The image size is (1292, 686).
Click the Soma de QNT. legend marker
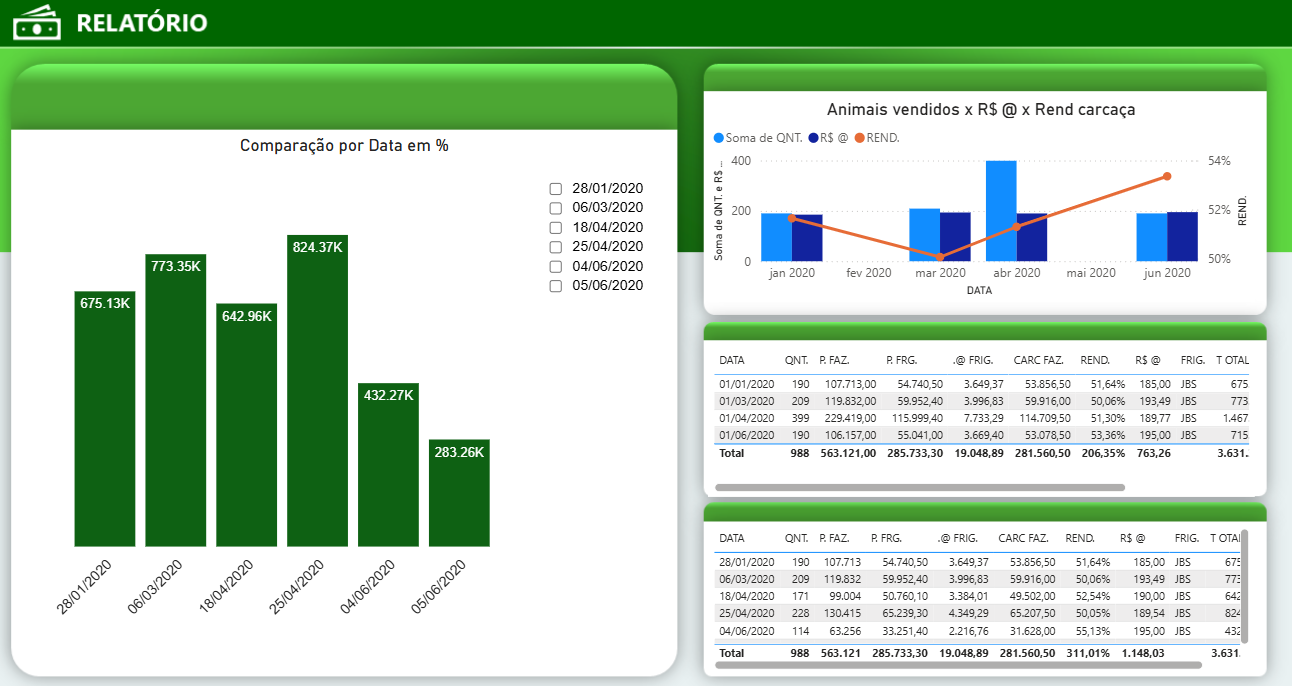(x=719, y=138)
